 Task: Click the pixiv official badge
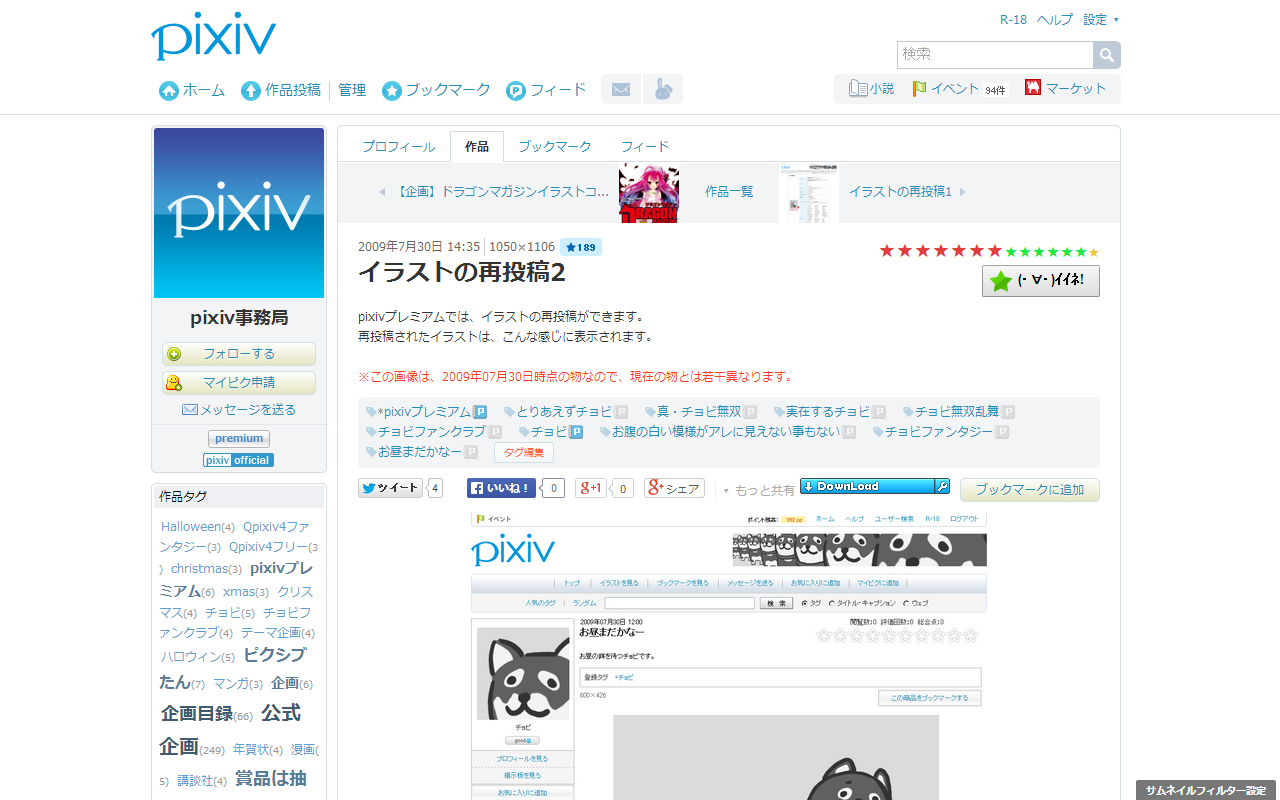pos(238,460)
